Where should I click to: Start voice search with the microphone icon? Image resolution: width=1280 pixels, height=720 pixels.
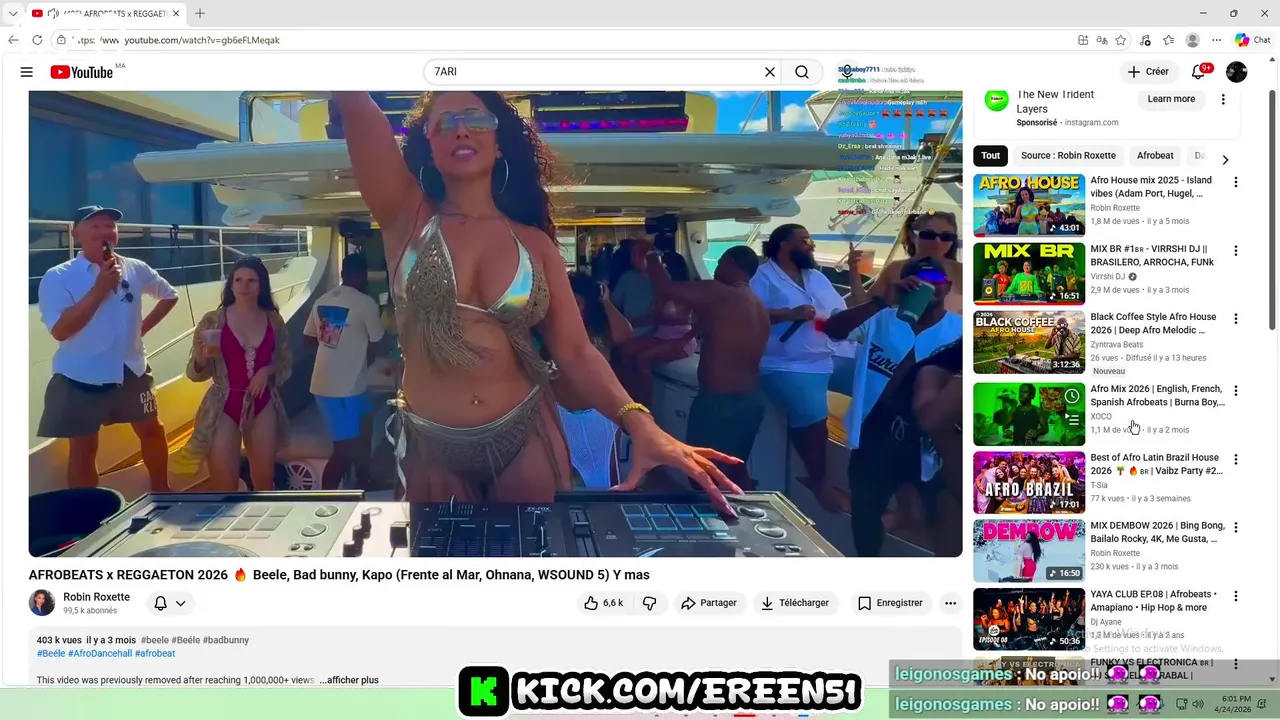click(846, 72)
